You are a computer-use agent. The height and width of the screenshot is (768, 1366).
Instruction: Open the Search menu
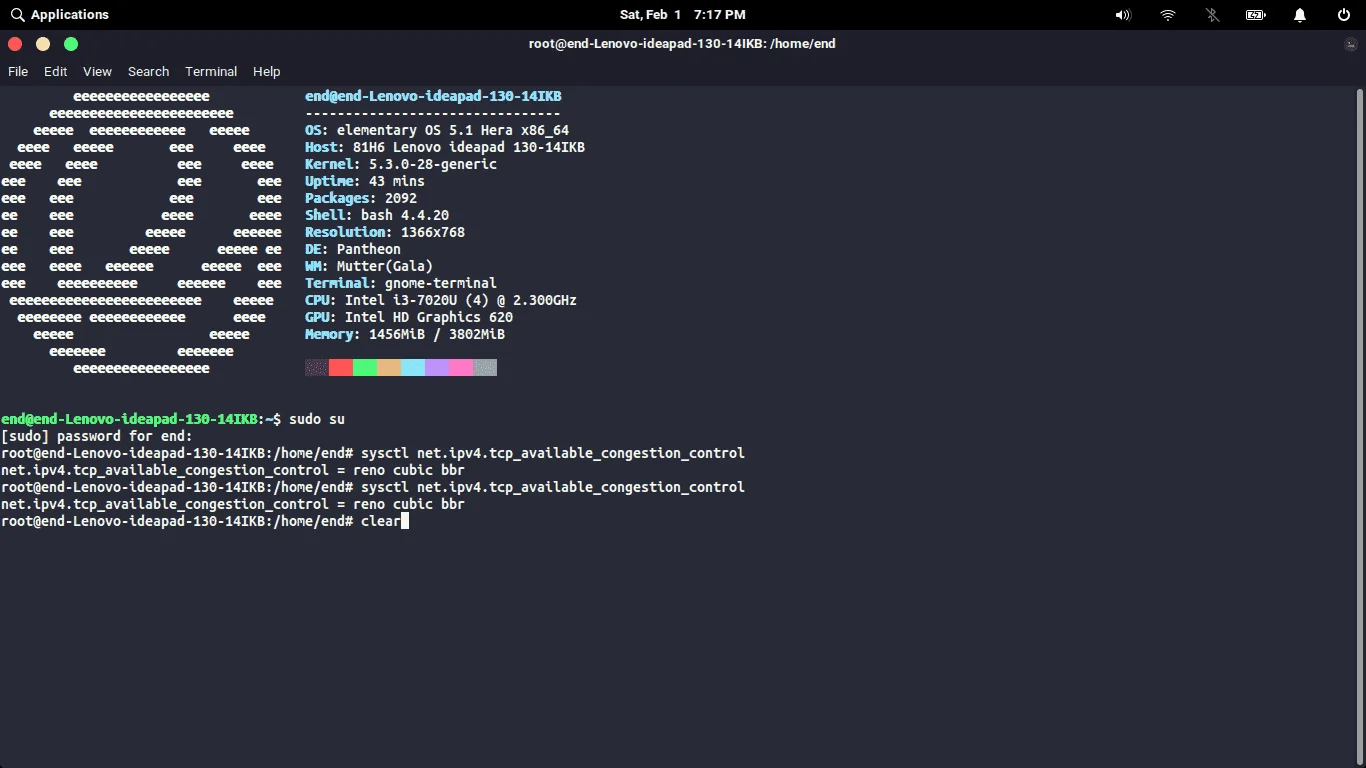(x=148, y=72)
